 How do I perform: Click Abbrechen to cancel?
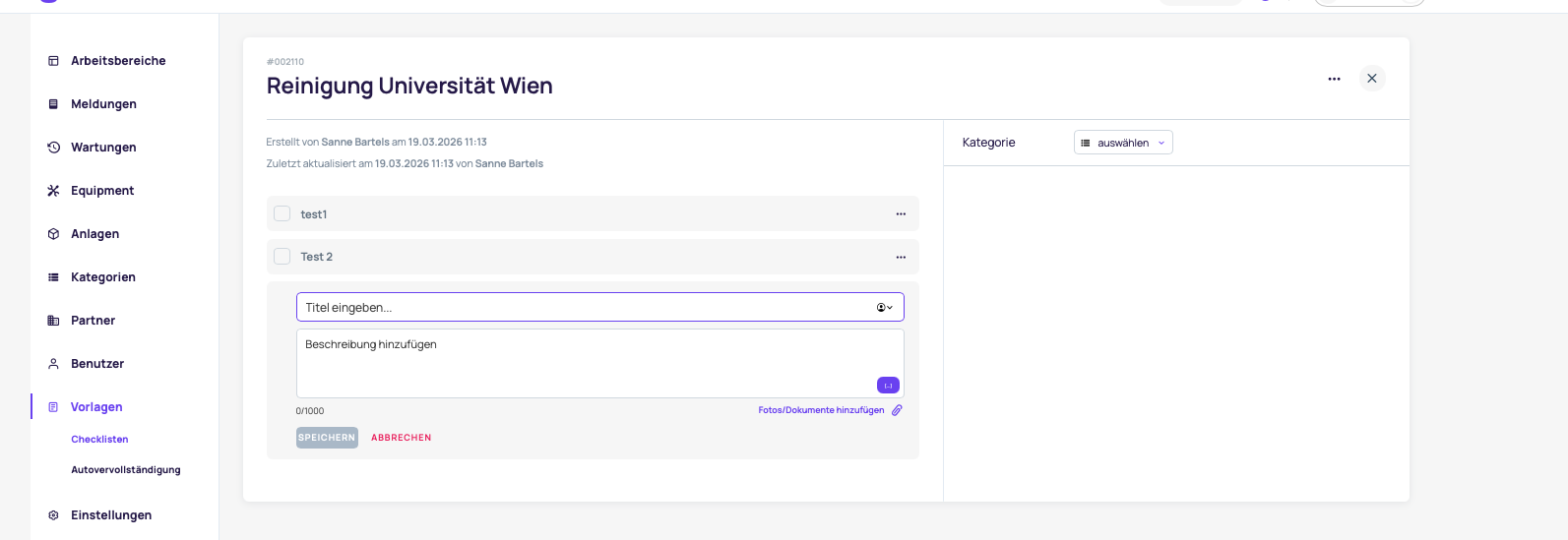[x=401, y=438]
